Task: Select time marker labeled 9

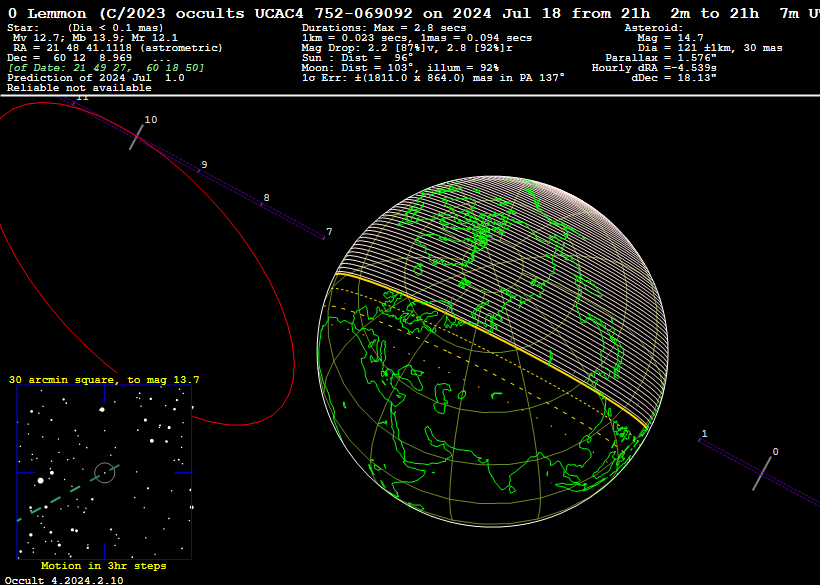Action: pos(204,165)
